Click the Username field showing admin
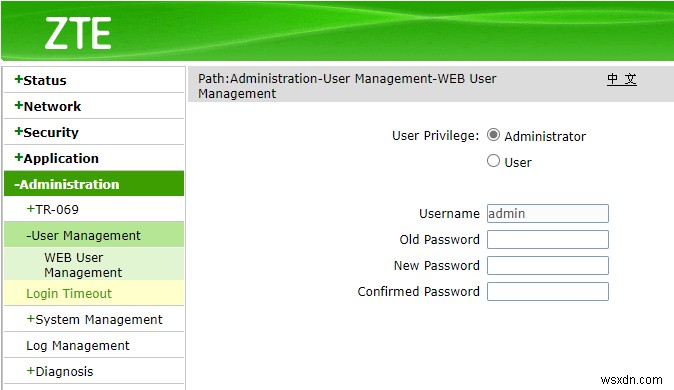Image resolution: width=674 pixels, height=390 pixels. coord(548,213)
